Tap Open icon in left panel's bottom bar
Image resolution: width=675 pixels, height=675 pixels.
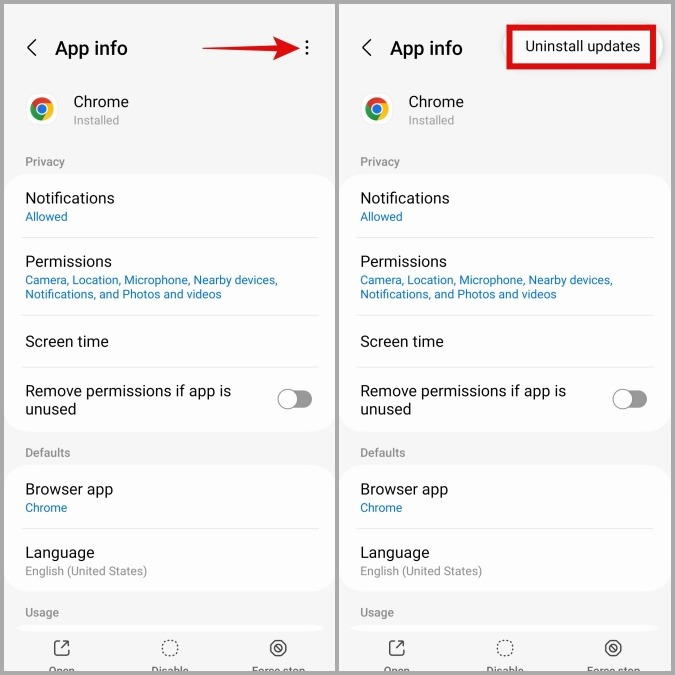61,649
